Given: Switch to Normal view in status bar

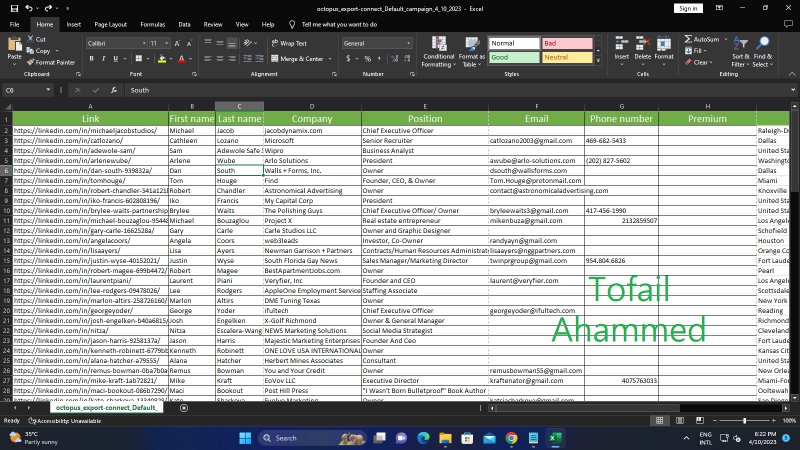Looking at the screenshot, I should (659, 420).
